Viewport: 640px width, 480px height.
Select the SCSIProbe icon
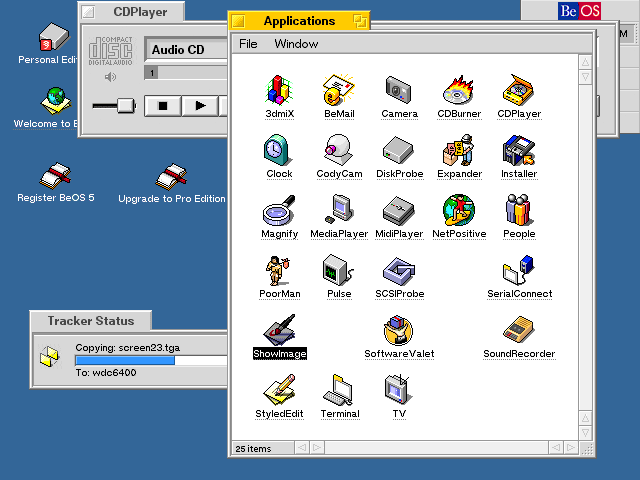(399, 271)
